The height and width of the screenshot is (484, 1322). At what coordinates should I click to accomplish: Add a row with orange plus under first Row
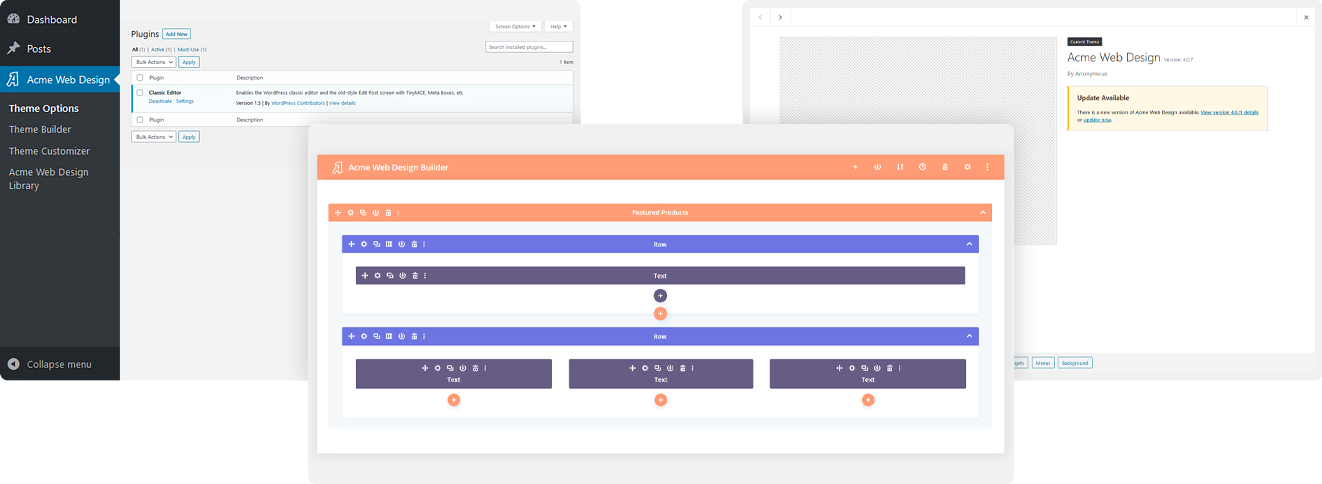pos(660,314)
